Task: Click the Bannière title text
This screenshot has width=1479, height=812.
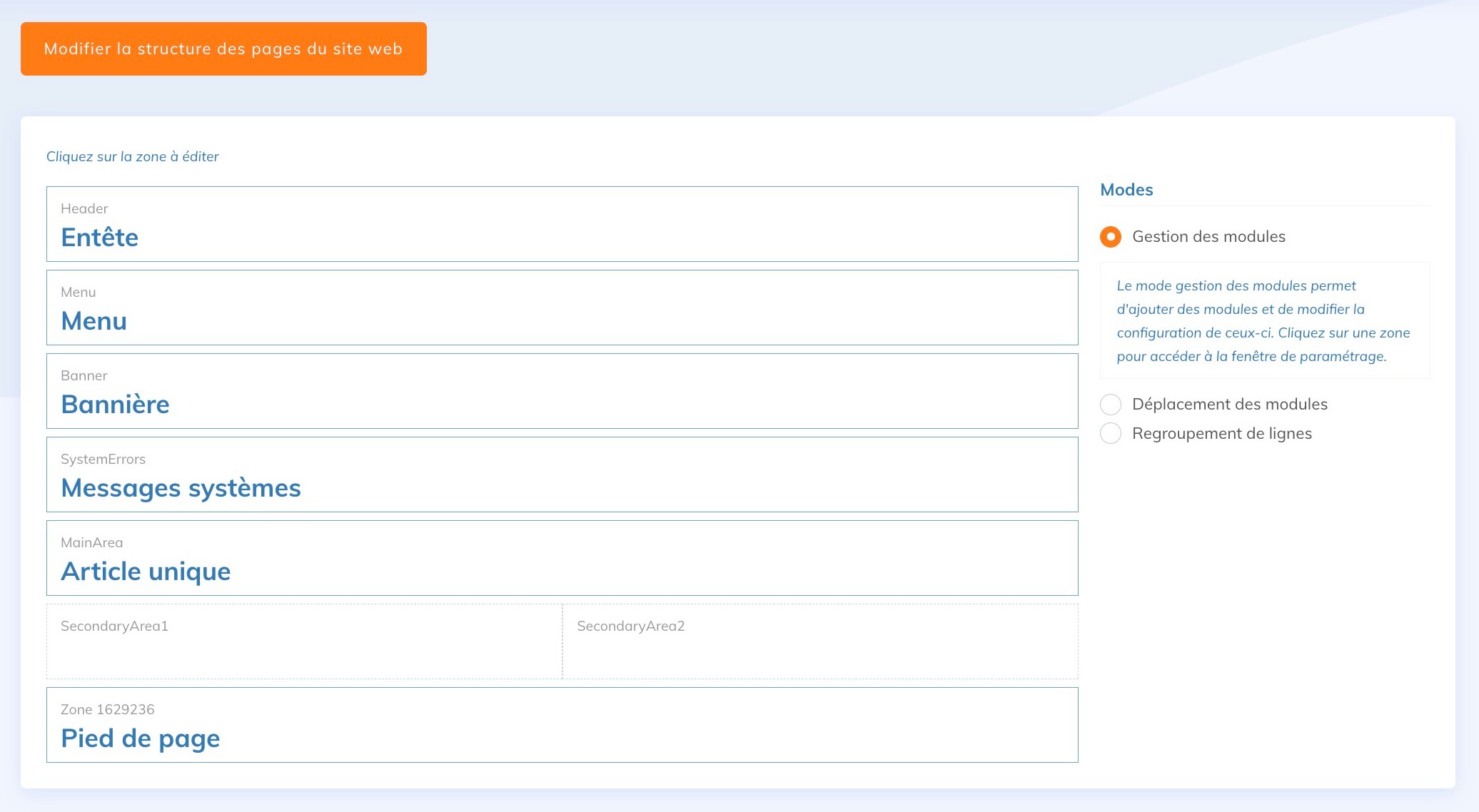Action: [116, 405]
